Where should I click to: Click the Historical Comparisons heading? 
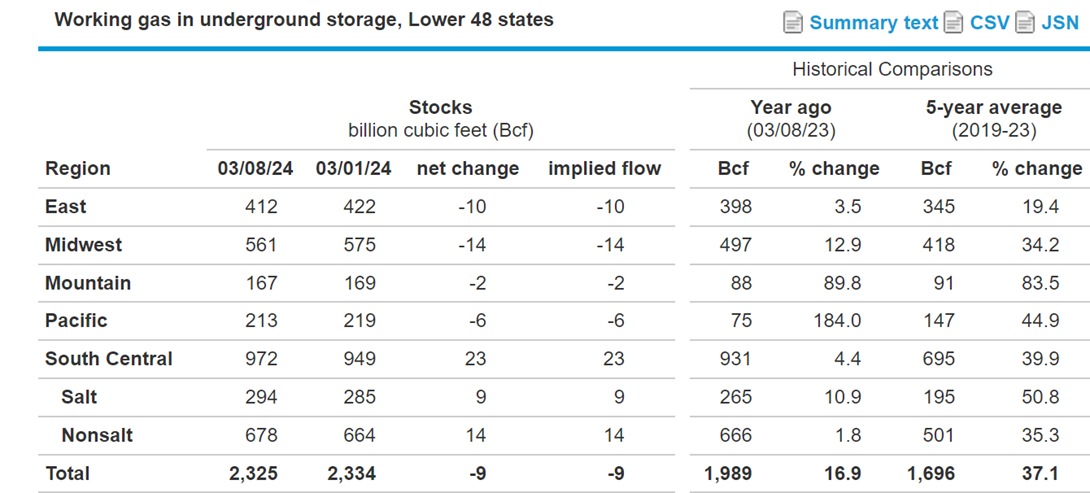893,70
